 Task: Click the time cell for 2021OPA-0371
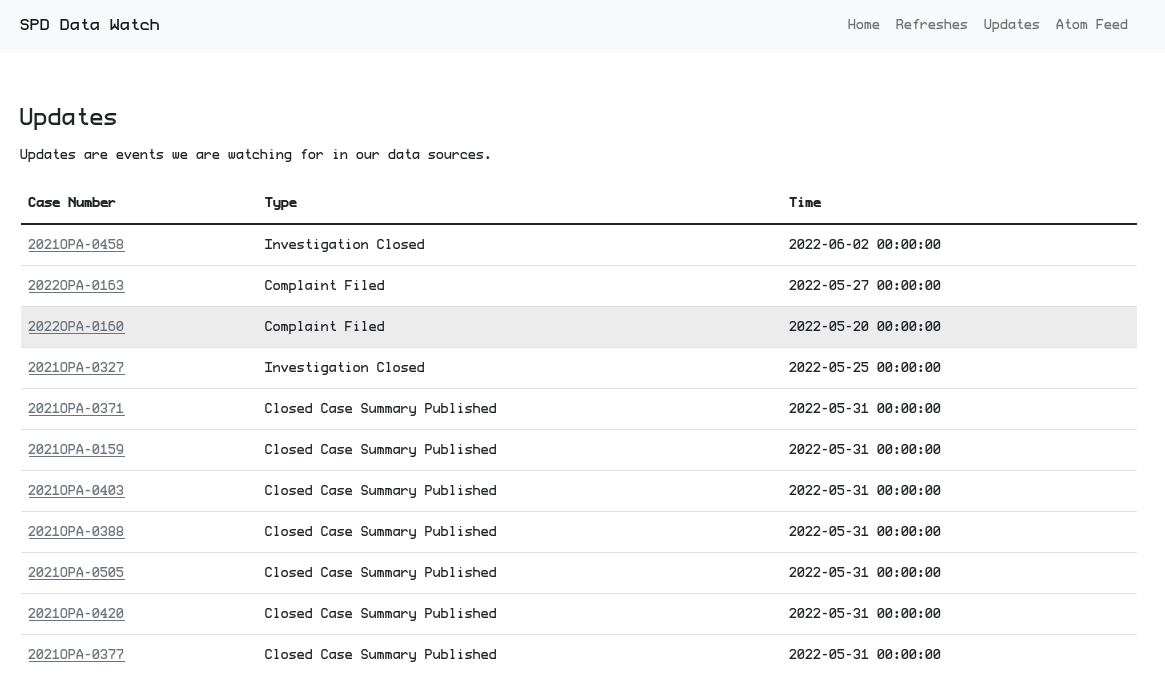864,408
